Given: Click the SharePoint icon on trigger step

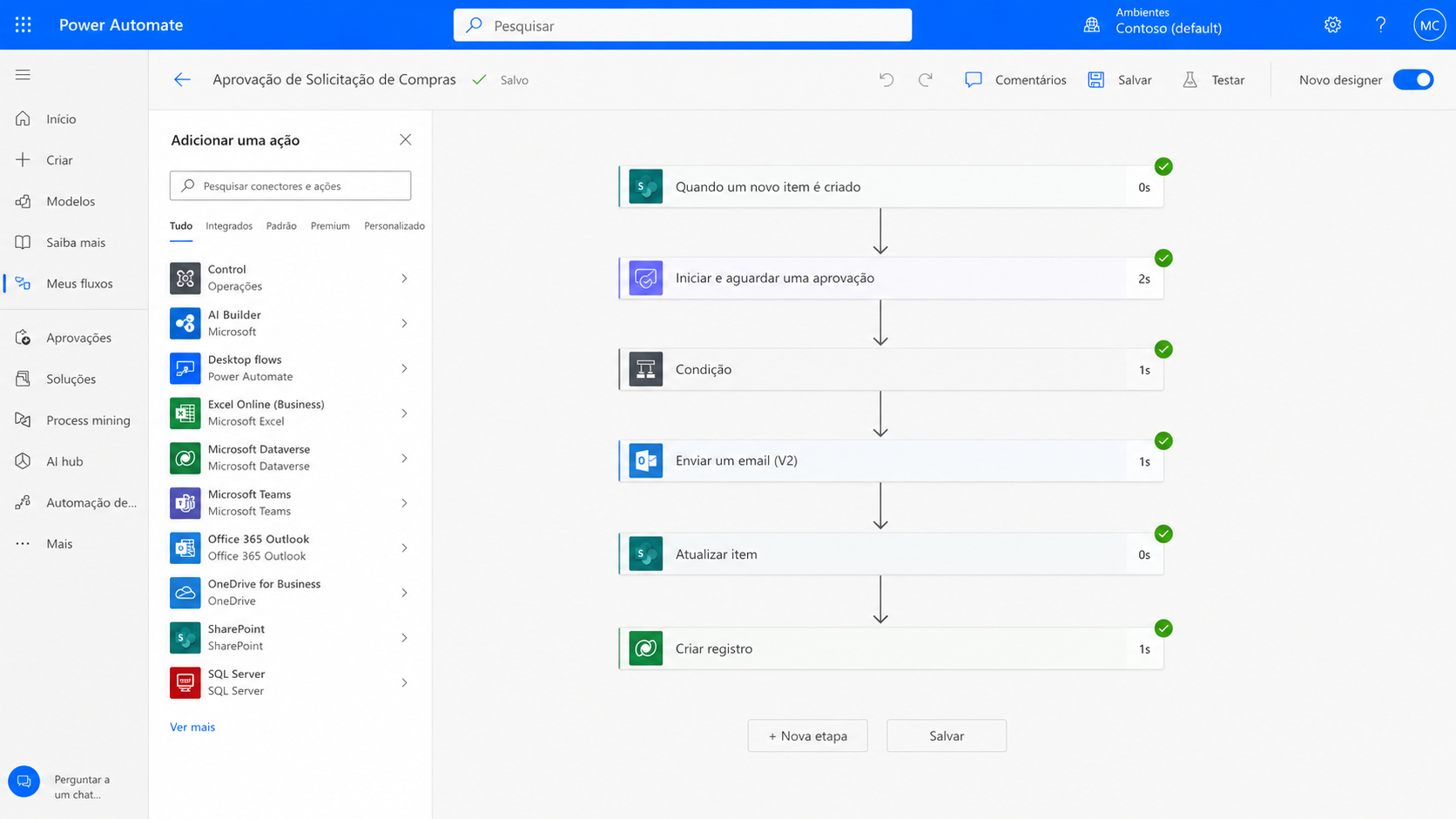Looking at the screenshot, I should pyautogui.click(x=645, y=186).
